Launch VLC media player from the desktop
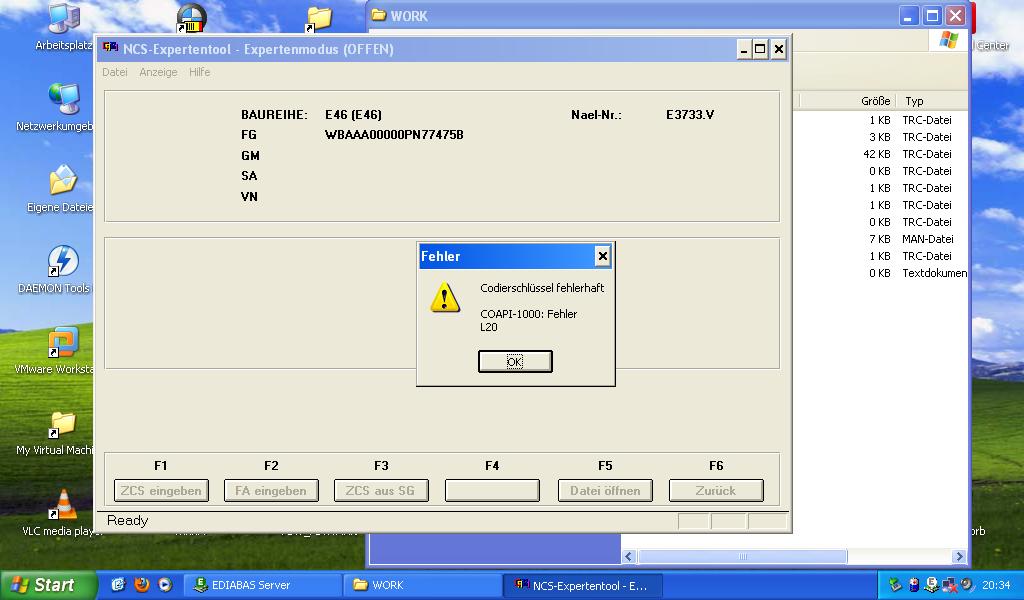The width and height of the screenshot is (1024, 600). (x=62, y=506)
